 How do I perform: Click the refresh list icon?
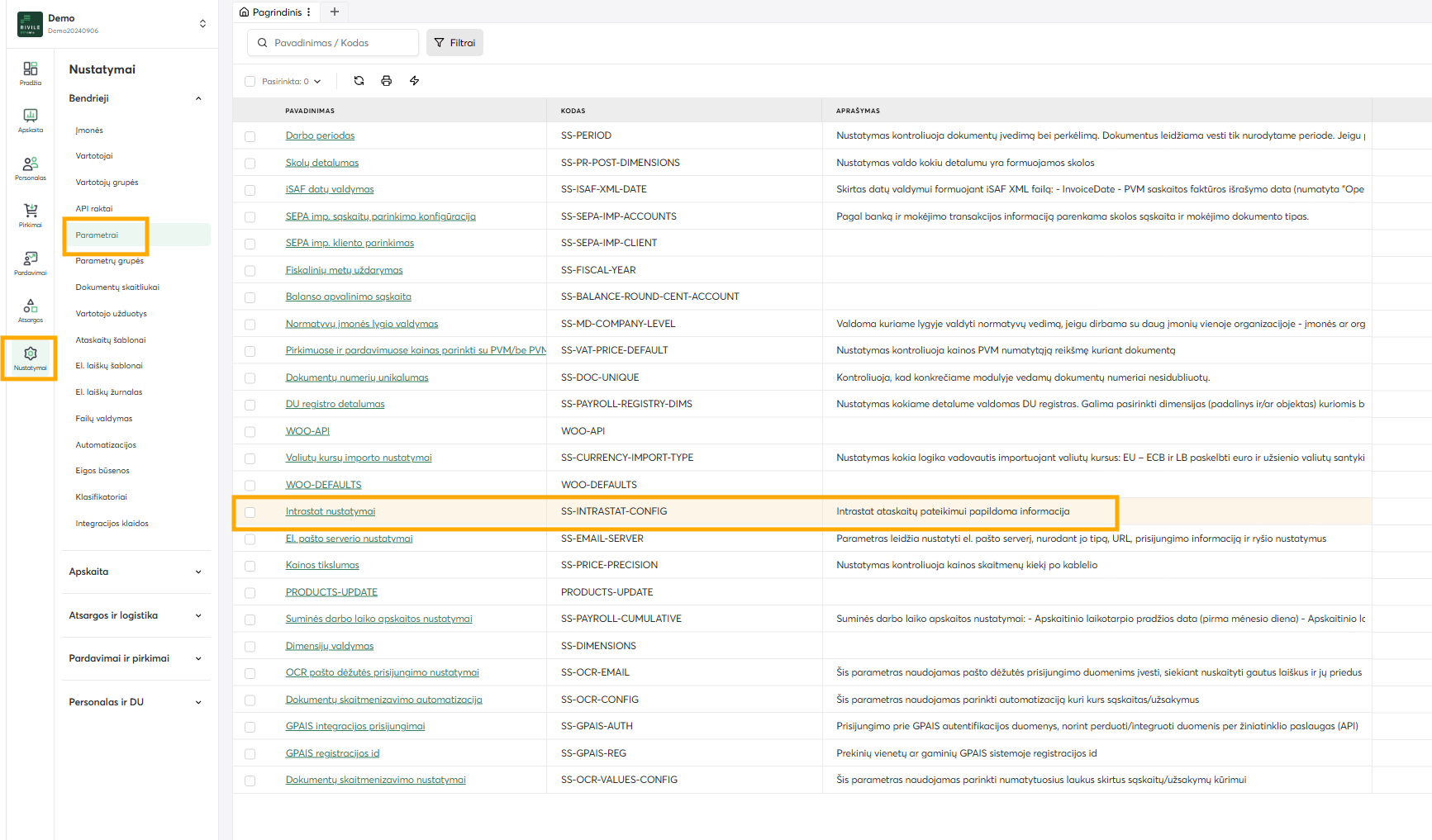[x=359, y=81]
